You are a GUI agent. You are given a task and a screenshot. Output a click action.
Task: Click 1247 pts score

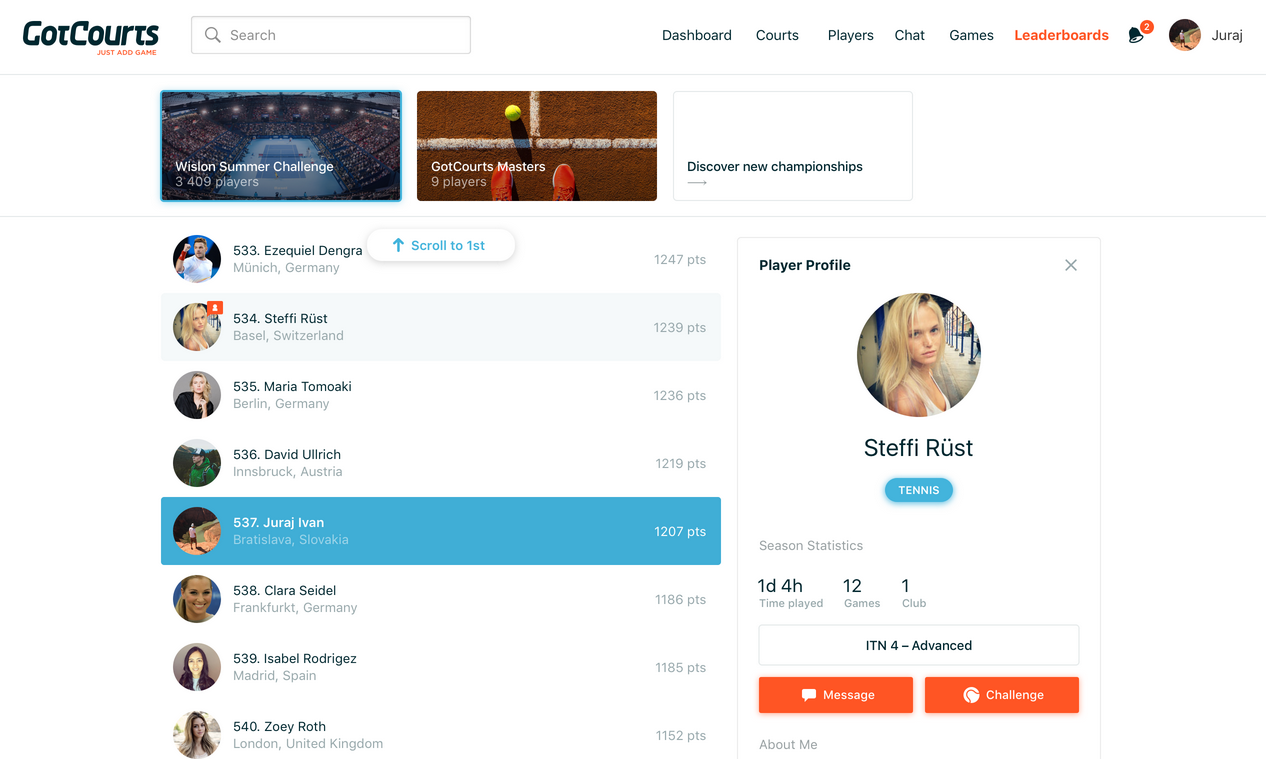tap(680, 259)
